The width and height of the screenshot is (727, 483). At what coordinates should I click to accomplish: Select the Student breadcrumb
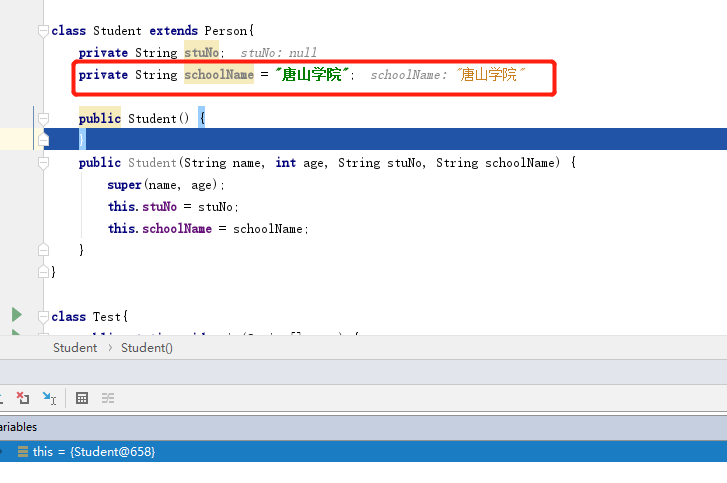[75, 348]
